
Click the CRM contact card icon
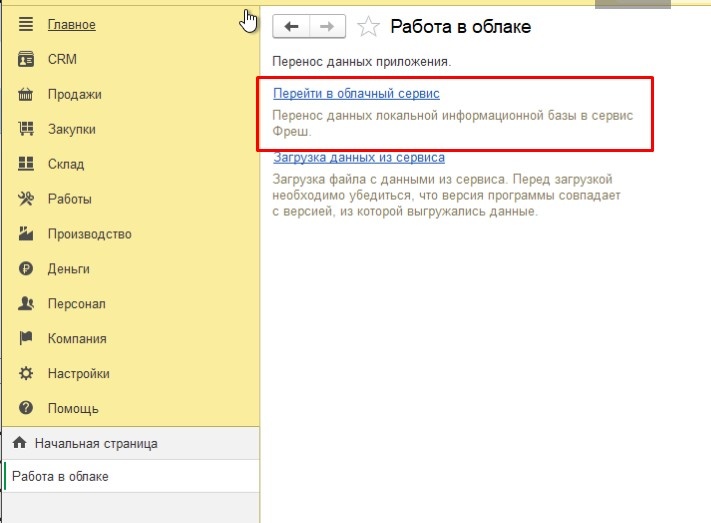click(26, 59)
